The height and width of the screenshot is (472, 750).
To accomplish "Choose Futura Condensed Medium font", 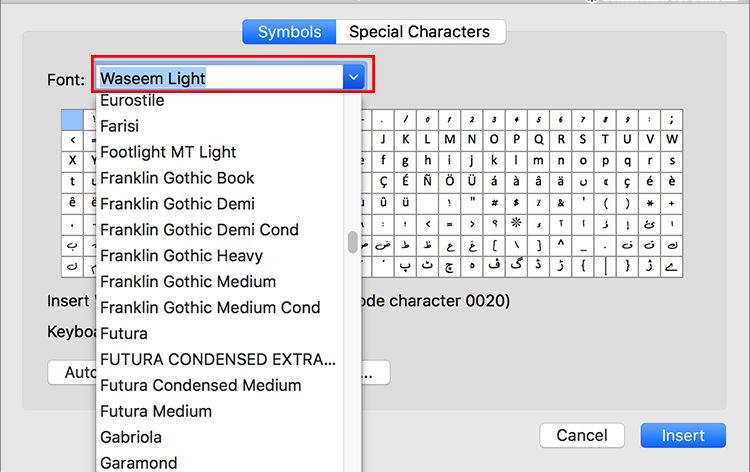I will 200,385.
